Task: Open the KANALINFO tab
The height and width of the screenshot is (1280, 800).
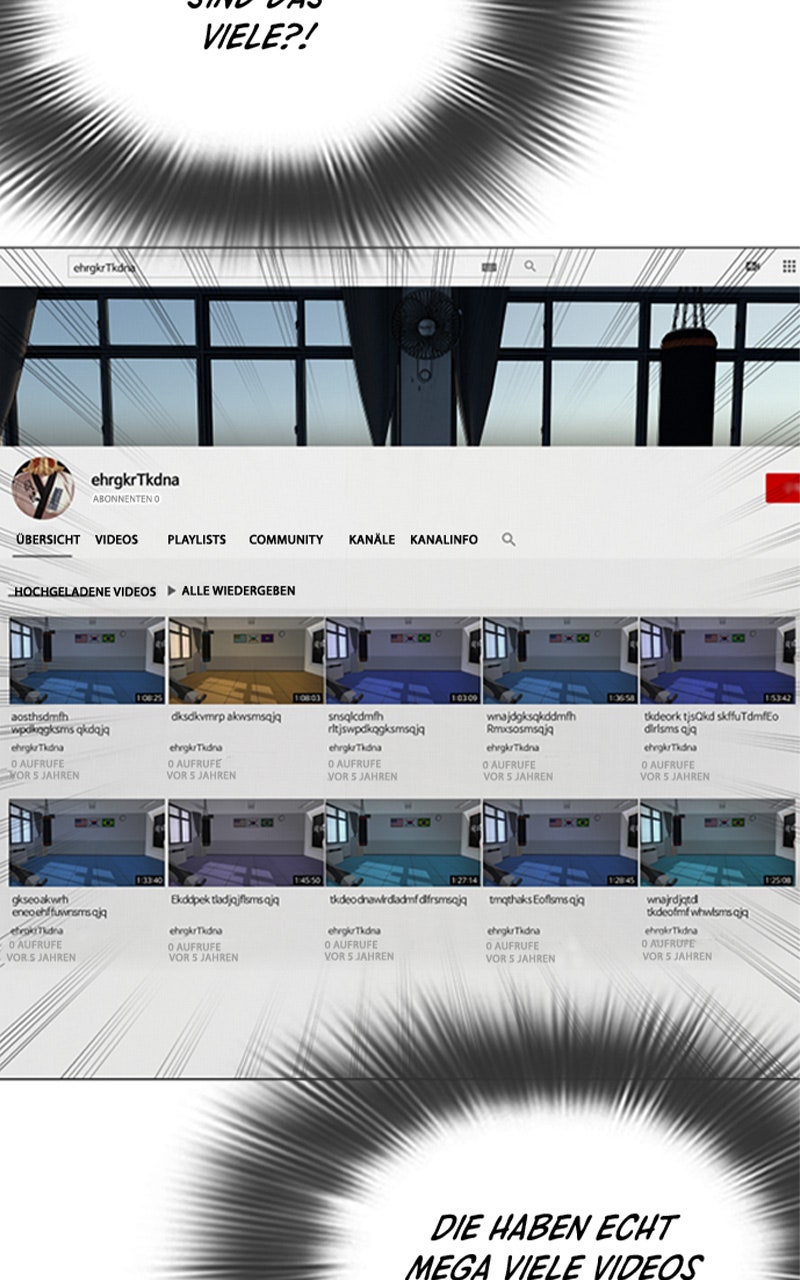Action: [444, 540]
